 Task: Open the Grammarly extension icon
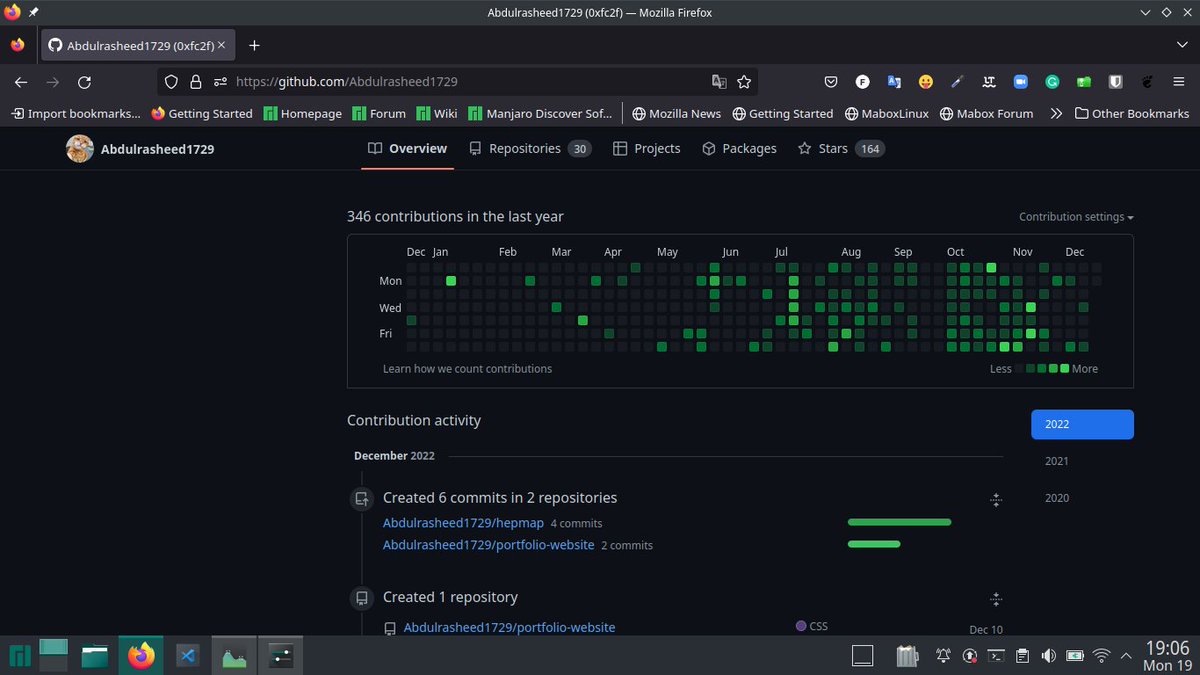[1053, 82]
